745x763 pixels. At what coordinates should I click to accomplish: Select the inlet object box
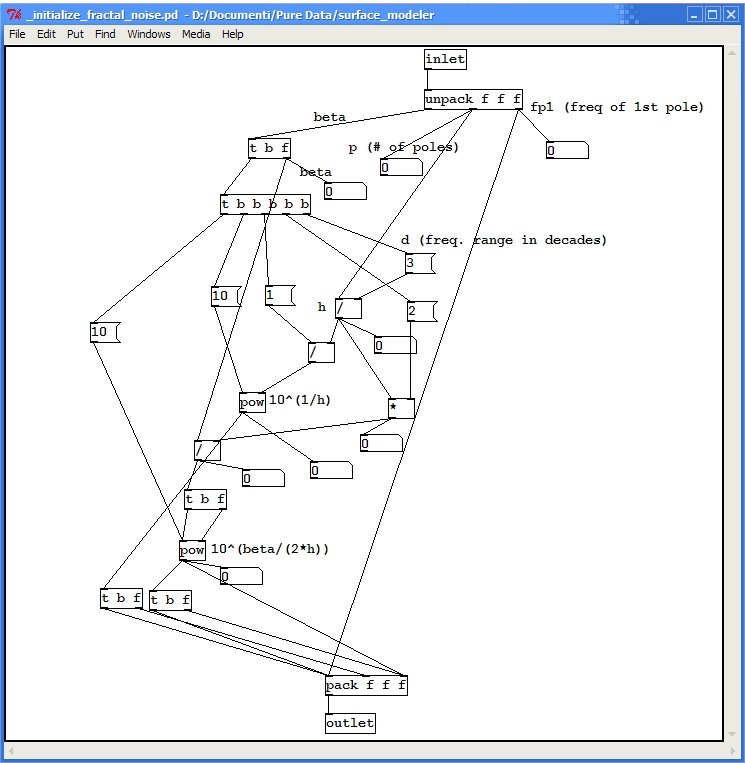coord(445,59)
